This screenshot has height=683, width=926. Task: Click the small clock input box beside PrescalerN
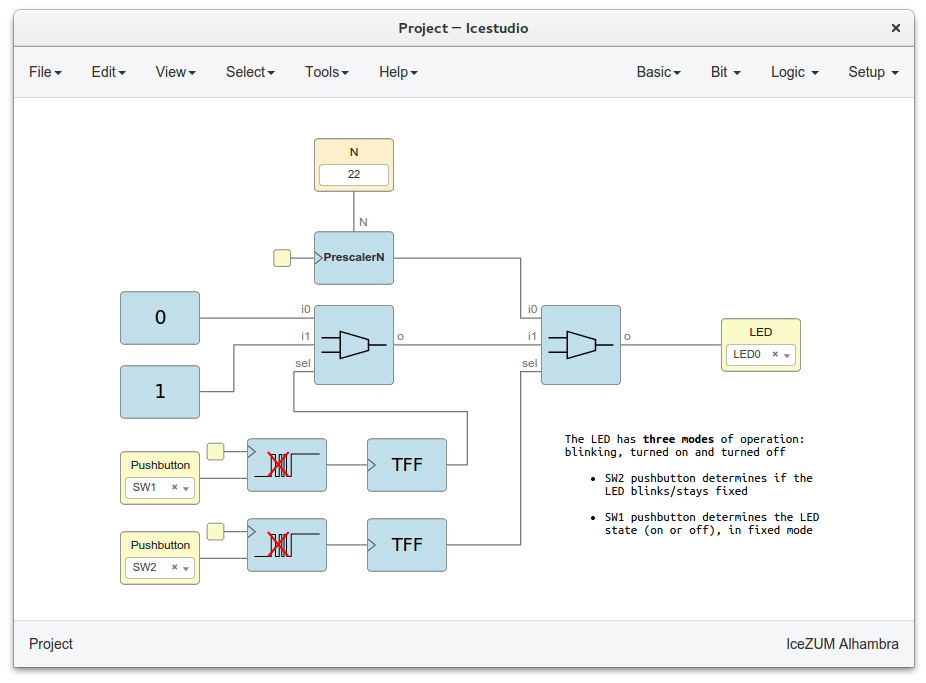click(x=282, y=258)
